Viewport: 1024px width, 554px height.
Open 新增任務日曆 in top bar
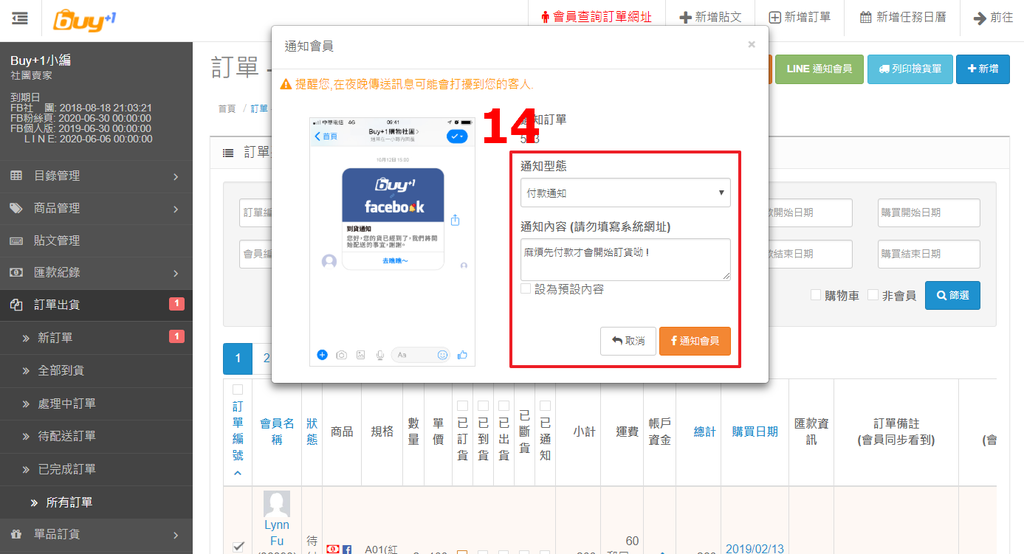point(903,18)
